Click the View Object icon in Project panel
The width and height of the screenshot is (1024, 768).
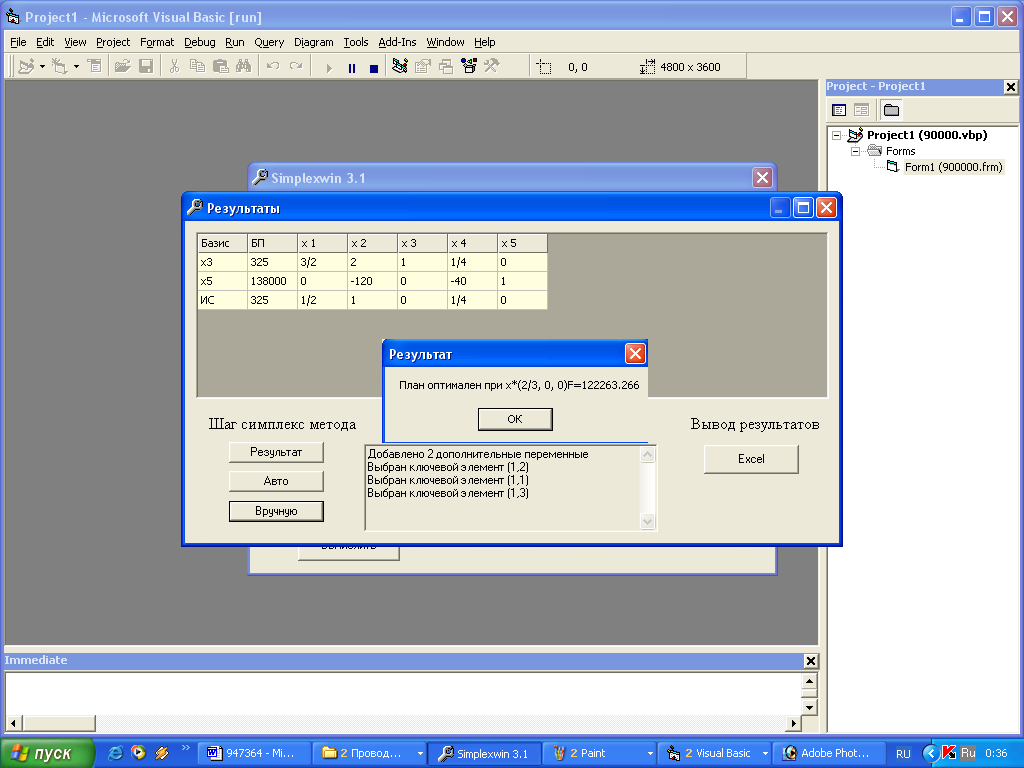click(861, 110)
